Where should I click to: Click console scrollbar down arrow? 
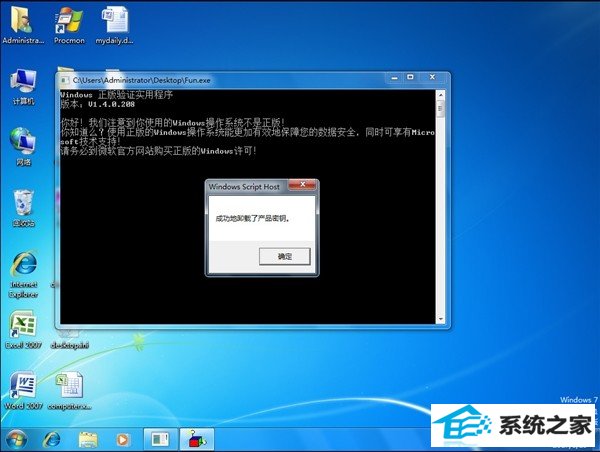(440, 319)
